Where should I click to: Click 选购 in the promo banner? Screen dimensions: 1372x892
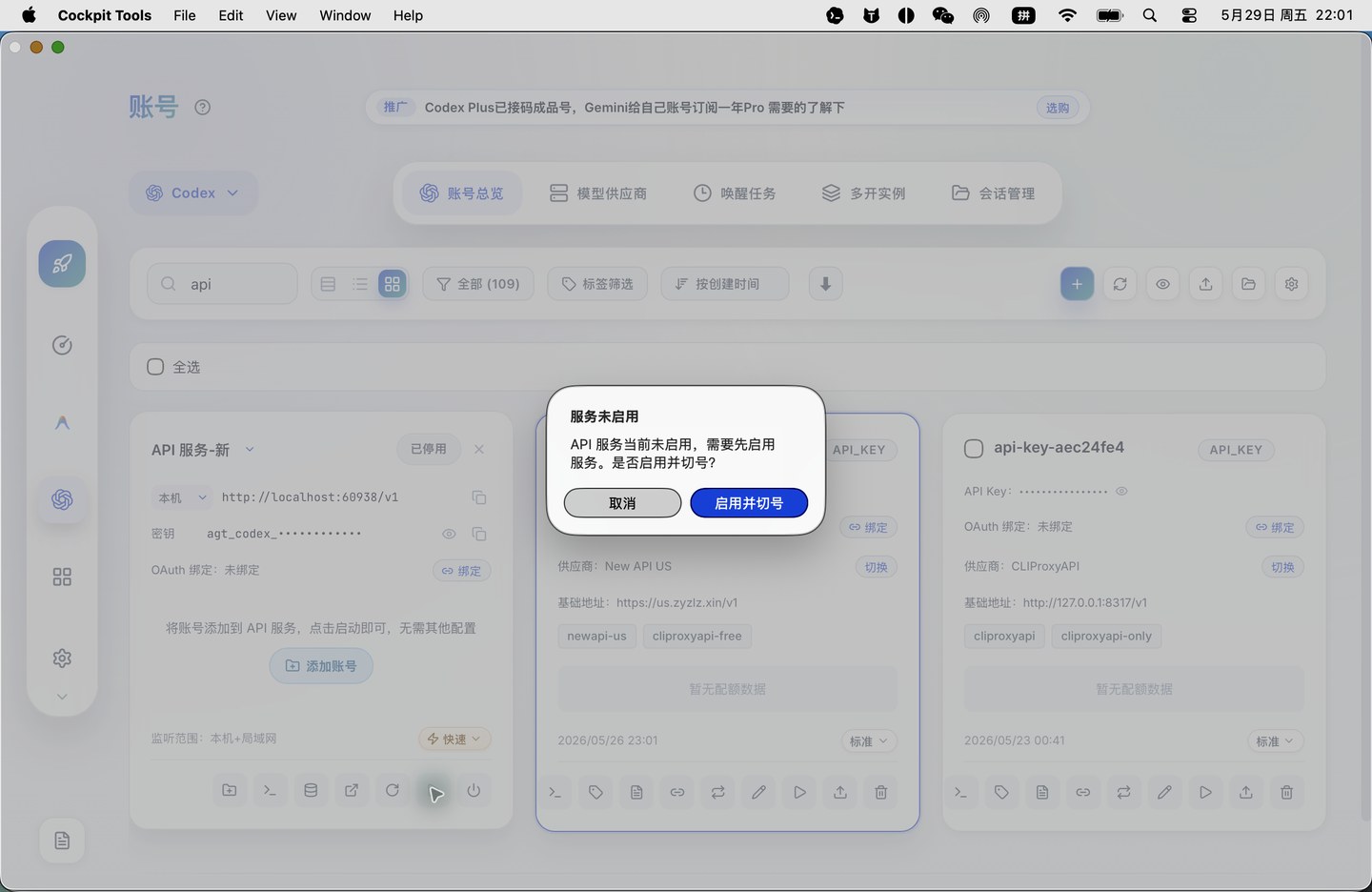(x=1058, y=108)
